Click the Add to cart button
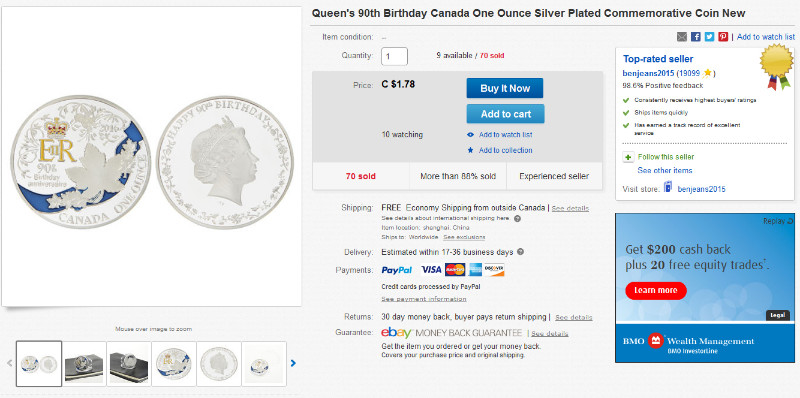Screen dimensions: 800x398 coord(505,114)
